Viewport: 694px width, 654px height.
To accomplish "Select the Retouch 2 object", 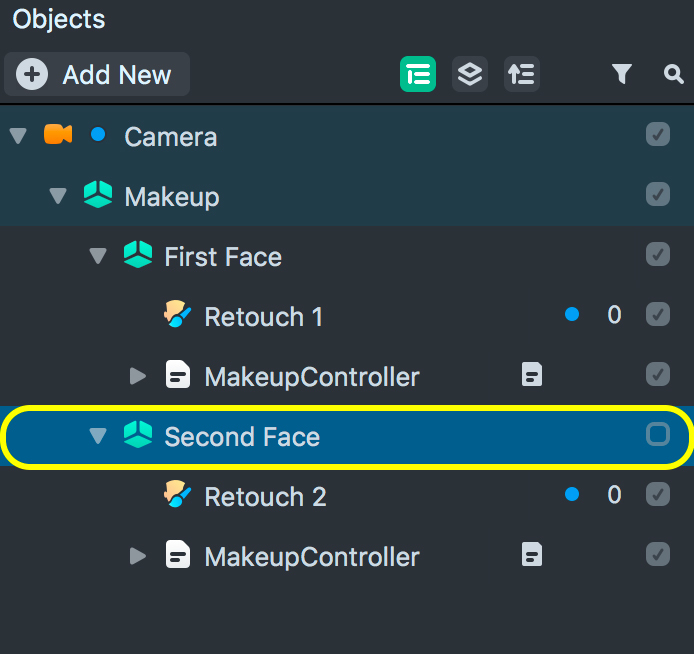I will [x=265, y=496].
